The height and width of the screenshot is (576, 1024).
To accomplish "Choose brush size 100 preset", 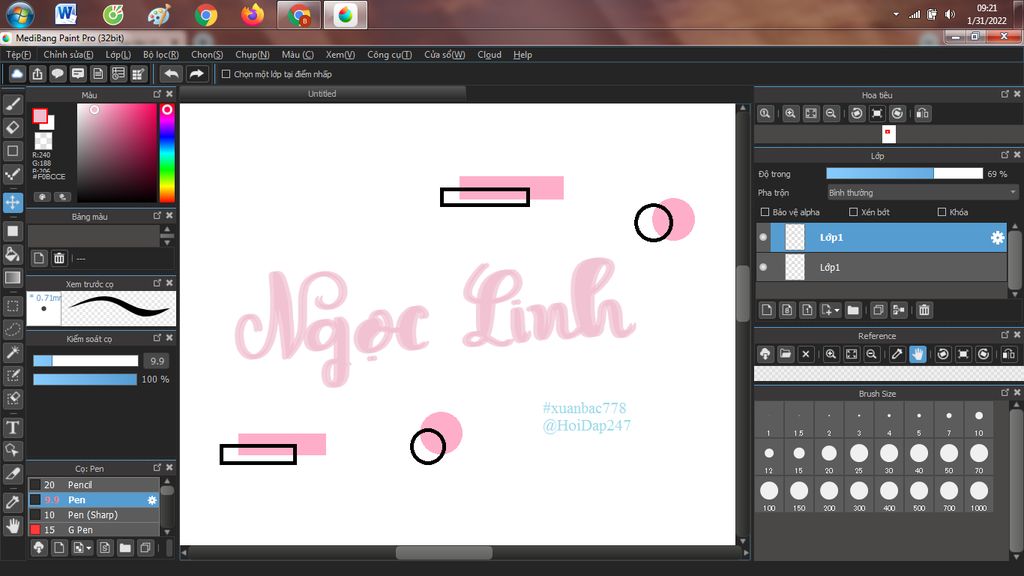I will (x=769, y=491).
